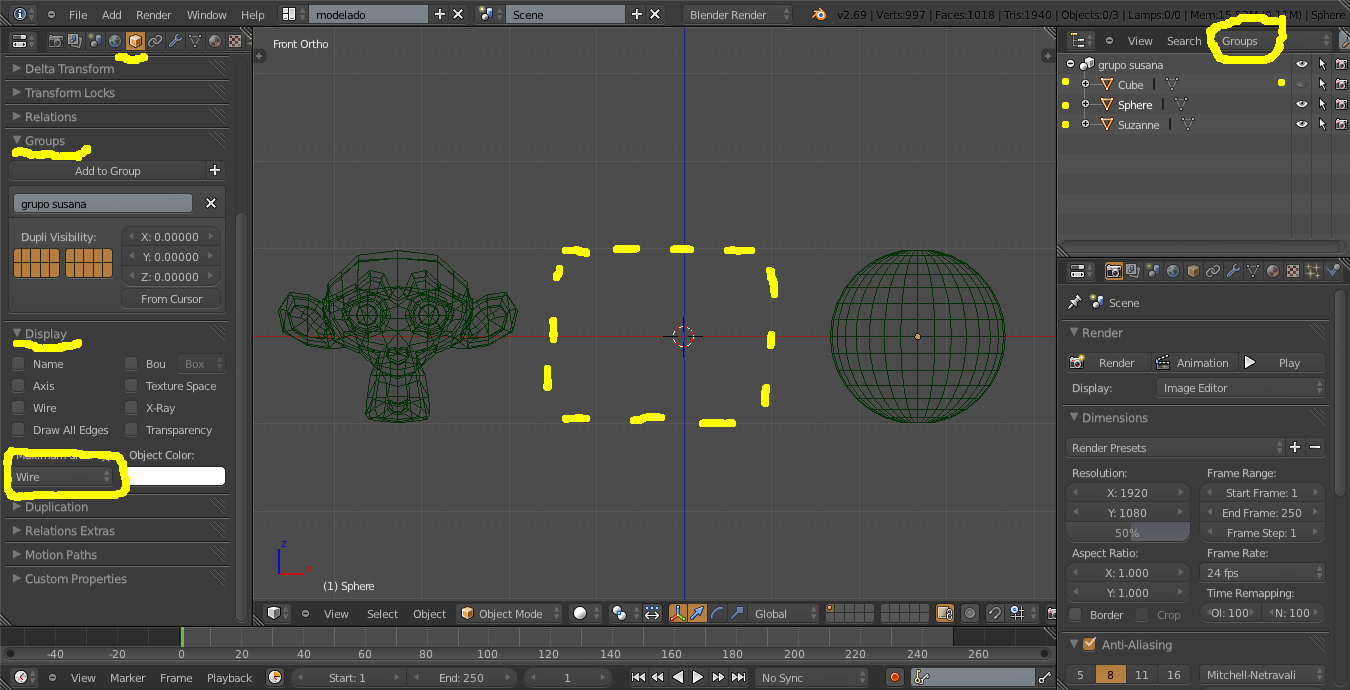Screen dimensions: 1350x690
Task: Open the Particles tab in right properties editor
Action: coord(1313,271)
